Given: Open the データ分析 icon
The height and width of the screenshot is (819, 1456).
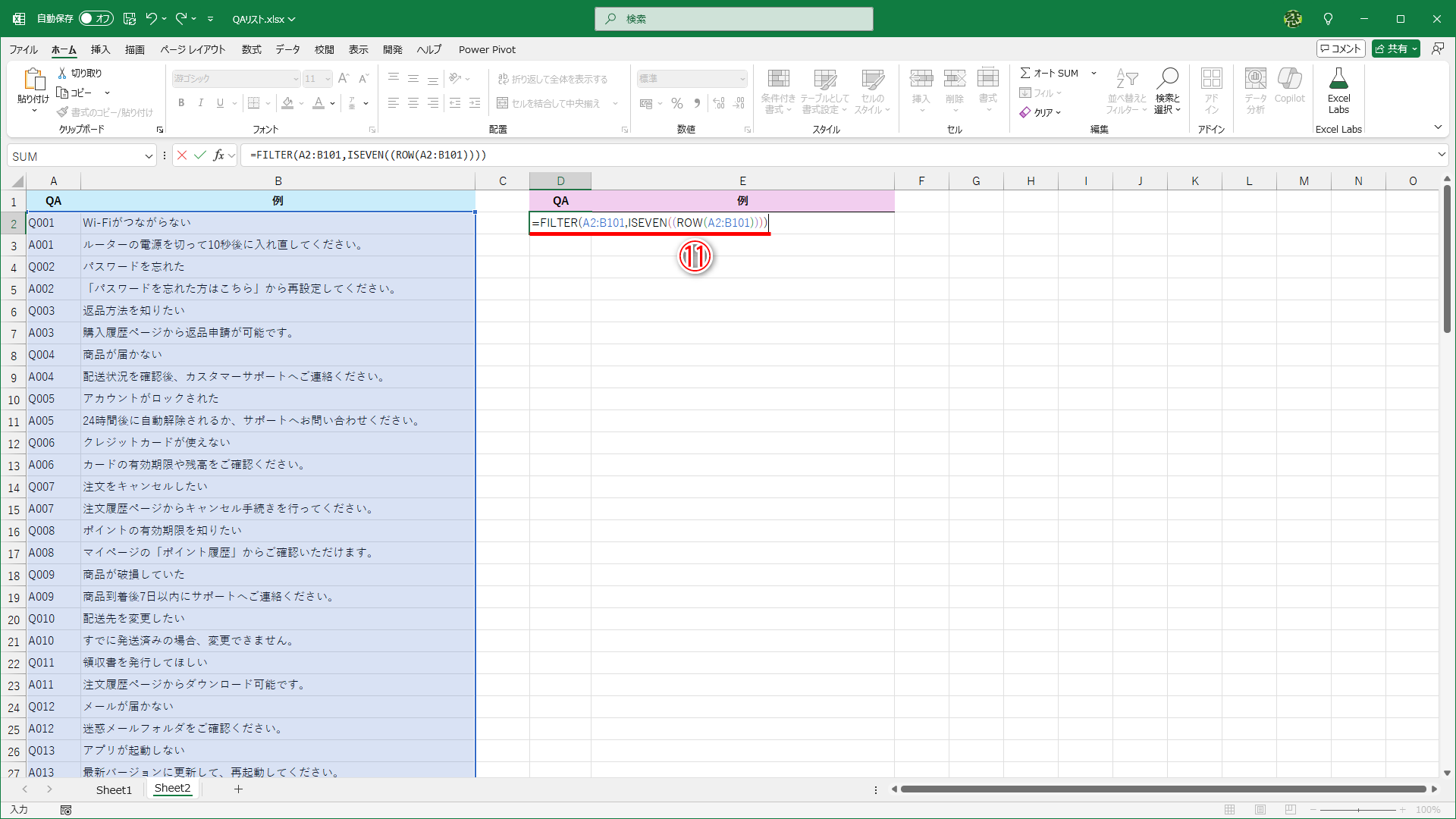Looking at the screenshot, I should click(1256, 90).
